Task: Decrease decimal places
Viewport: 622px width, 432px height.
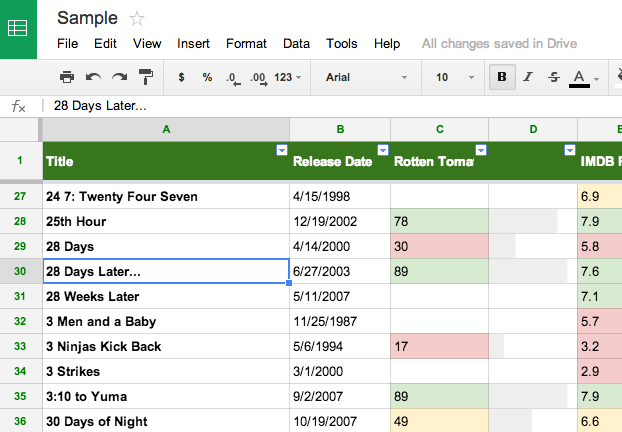Action: tap(232, 77)
